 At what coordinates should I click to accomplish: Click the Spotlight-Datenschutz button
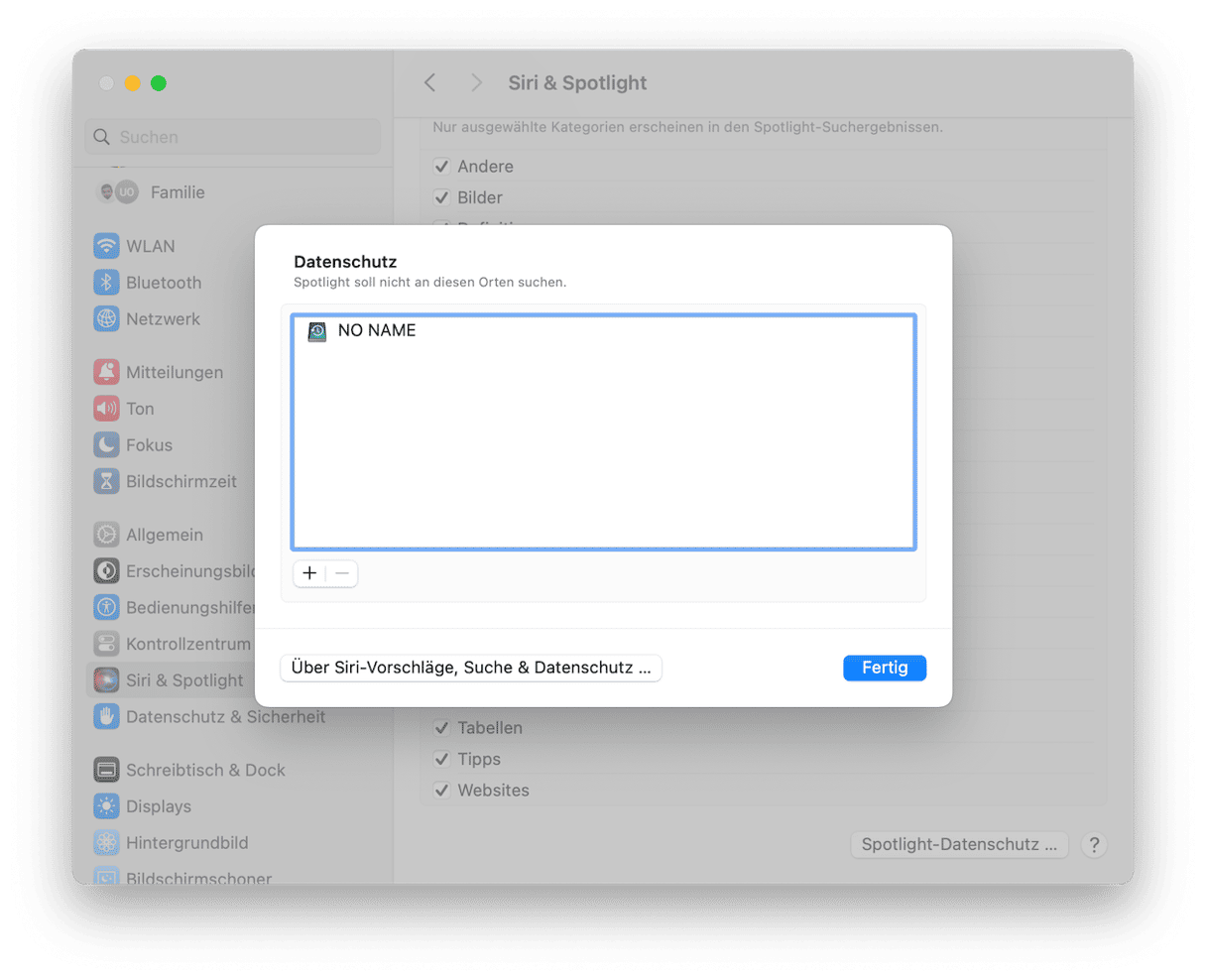pos(959,845)
